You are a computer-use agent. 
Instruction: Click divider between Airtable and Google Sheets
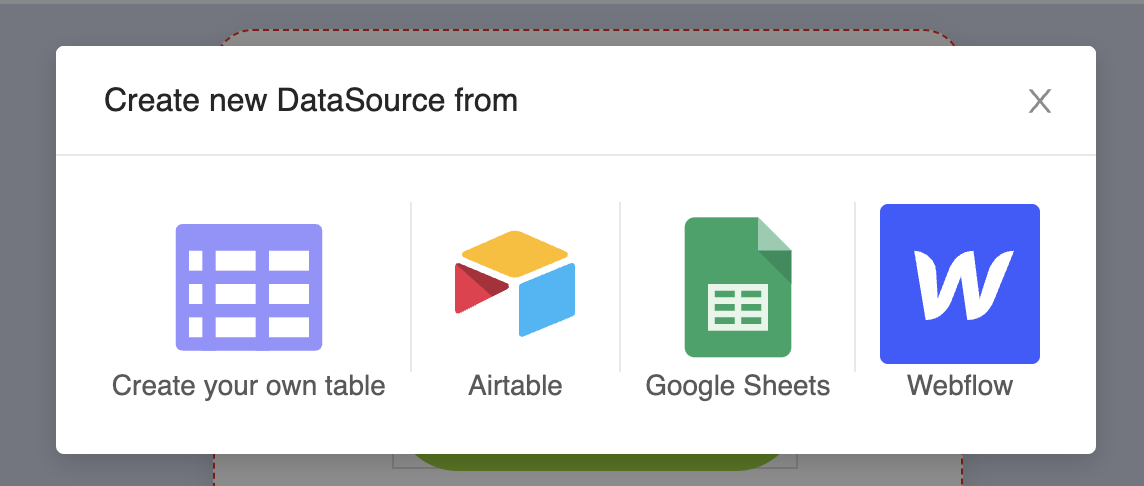(620, 287)
